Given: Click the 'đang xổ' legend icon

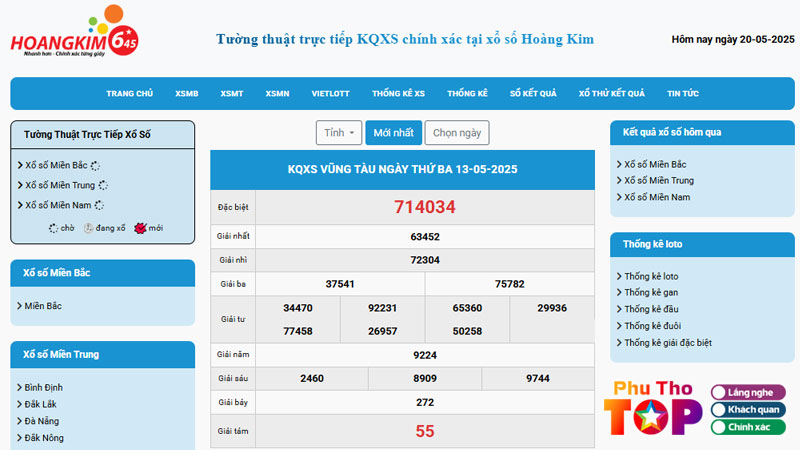Looking at the screenshot, I should click(x=88, y=228).
